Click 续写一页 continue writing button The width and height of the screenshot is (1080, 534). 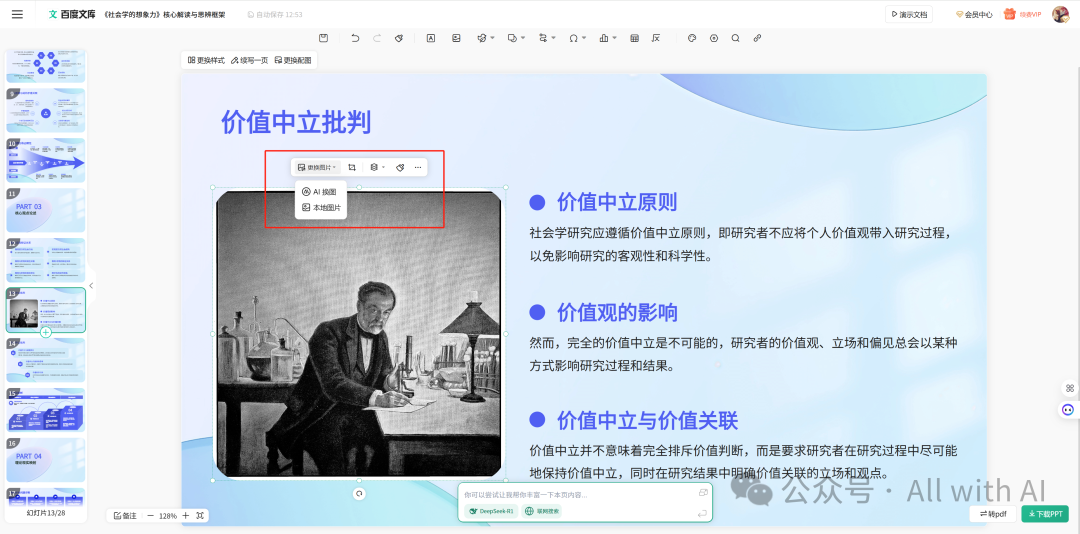tap(249, 61)
